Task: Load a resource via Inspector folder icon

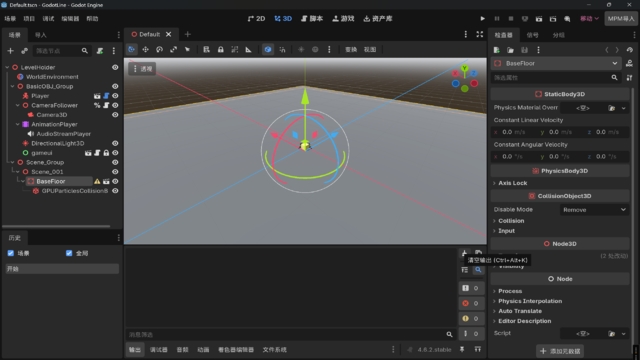Action: click(511, 50)
